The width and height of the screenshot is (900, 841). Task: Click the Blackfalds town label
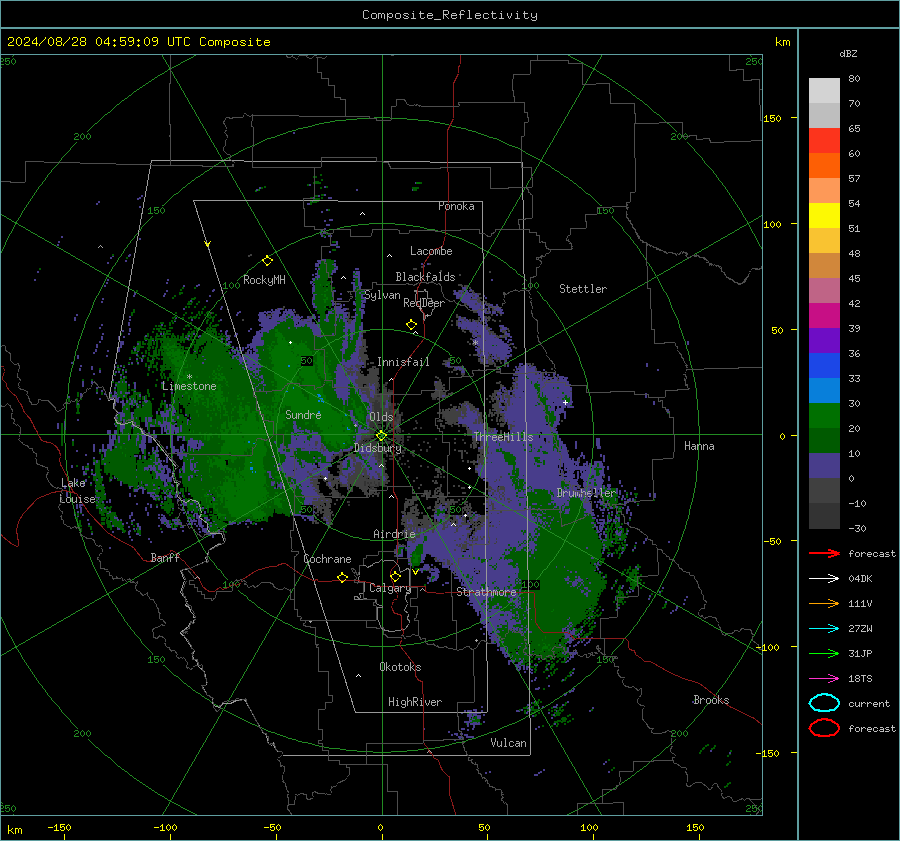(425, 277)
